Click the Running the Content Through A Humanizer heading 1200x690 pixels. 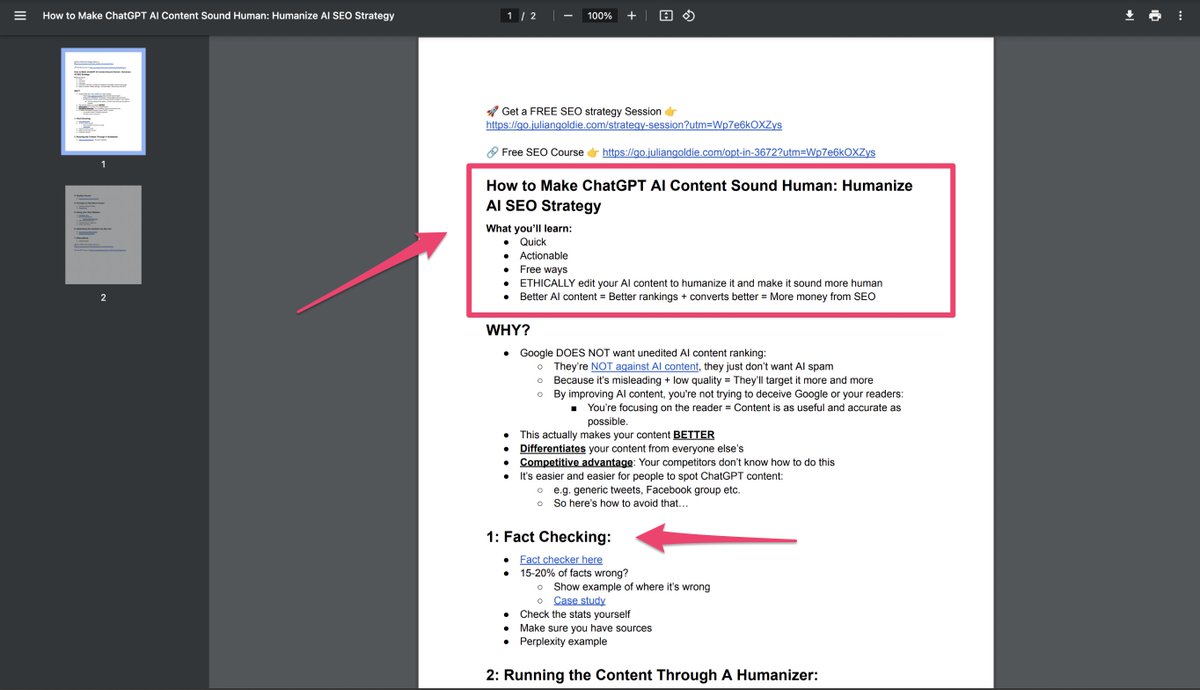(x=652, y=675)
